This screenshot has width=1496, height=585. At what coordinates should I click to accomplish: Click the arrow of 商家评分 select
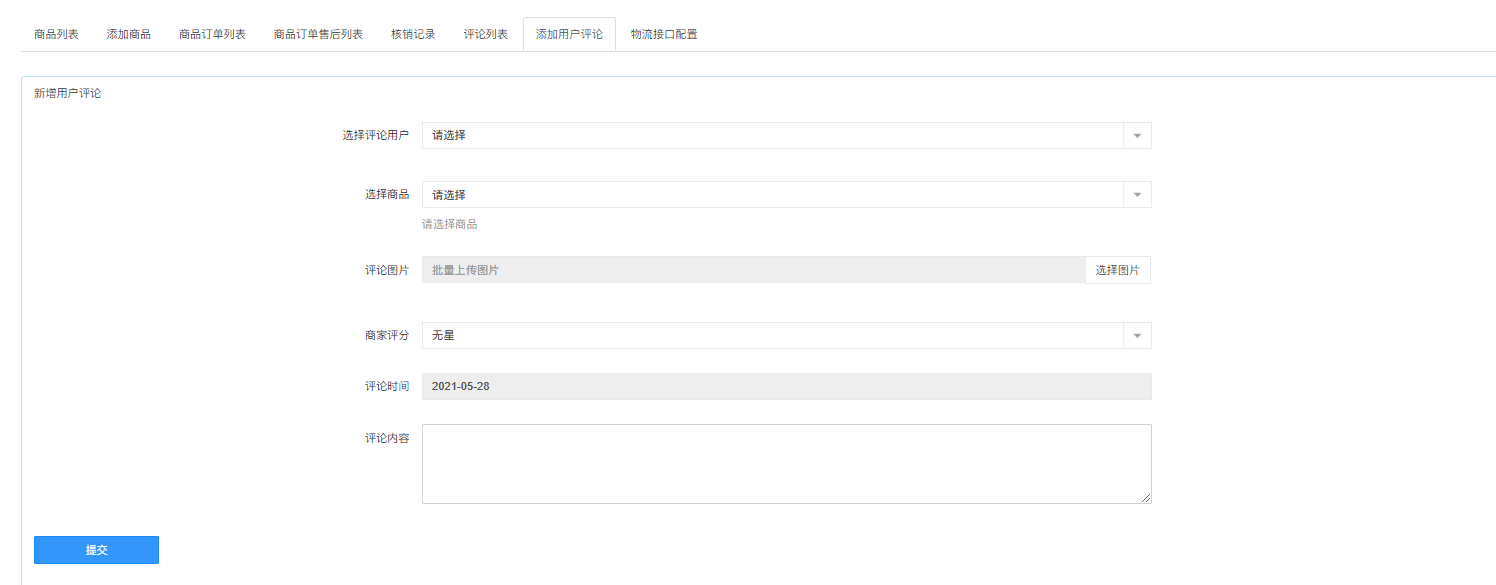[1137, 335]
